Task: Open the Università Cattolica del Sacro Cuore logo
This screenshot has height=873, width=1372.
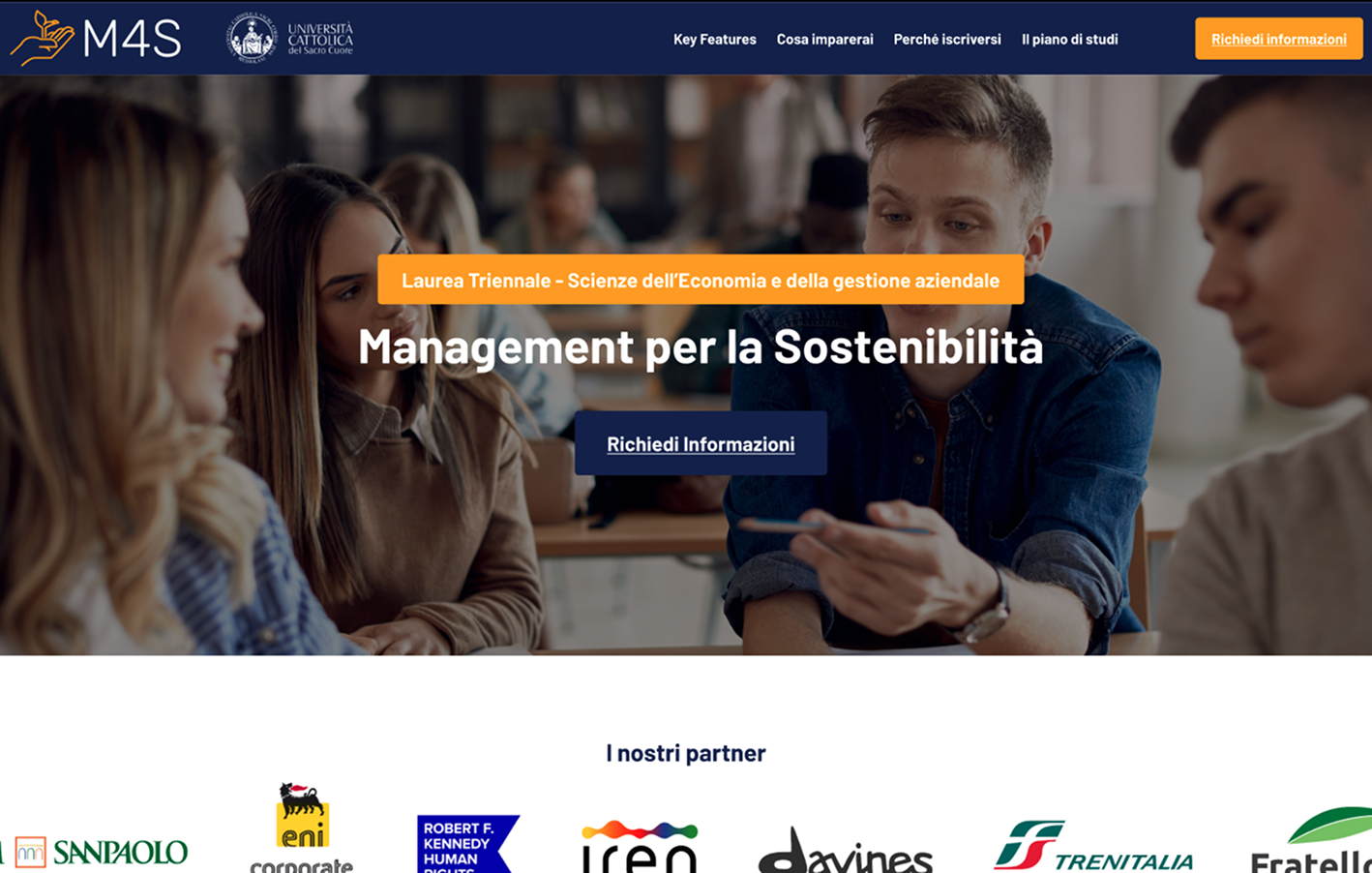Action: pos(290,39)
